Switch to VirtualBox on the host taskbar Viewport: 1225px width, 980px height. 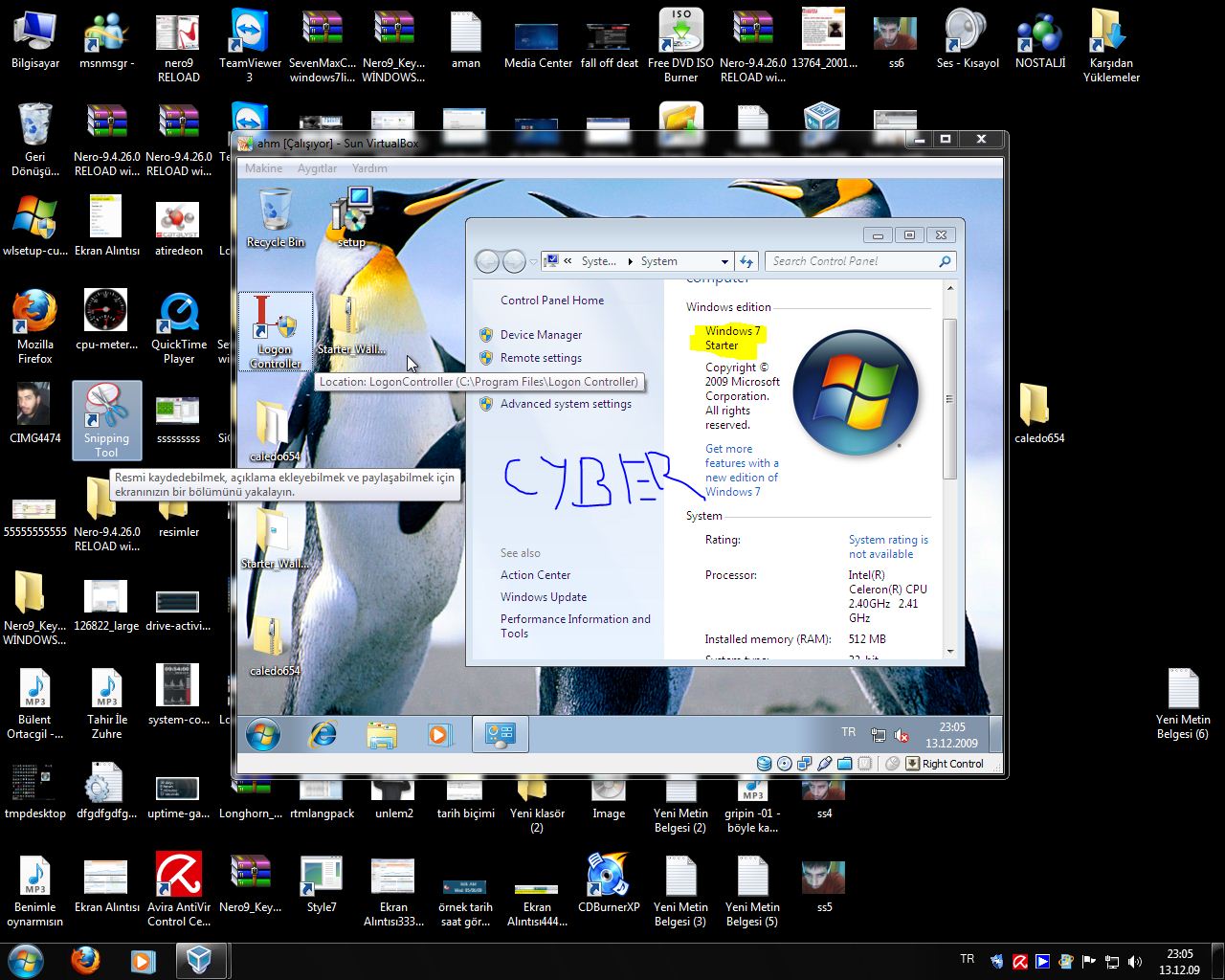(x=200, y=960)
